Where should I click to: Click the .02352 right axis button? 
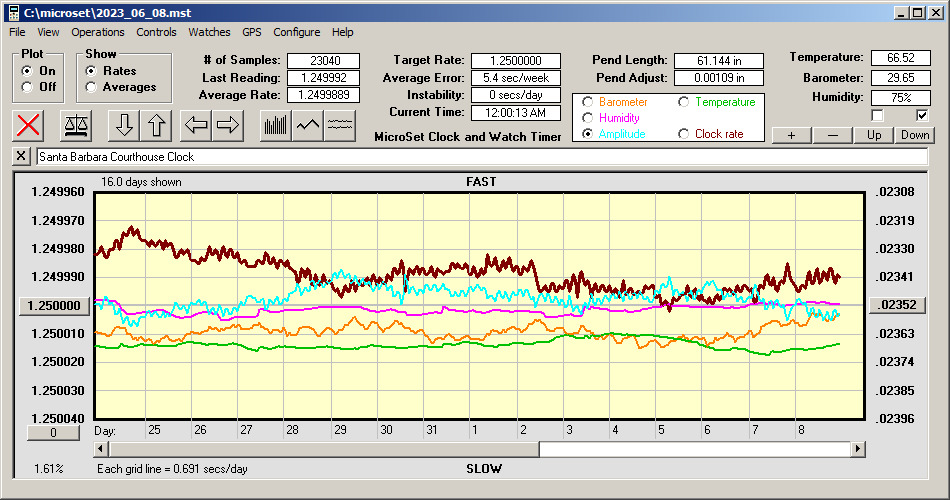pyautogui.click(x=897, y=305)
